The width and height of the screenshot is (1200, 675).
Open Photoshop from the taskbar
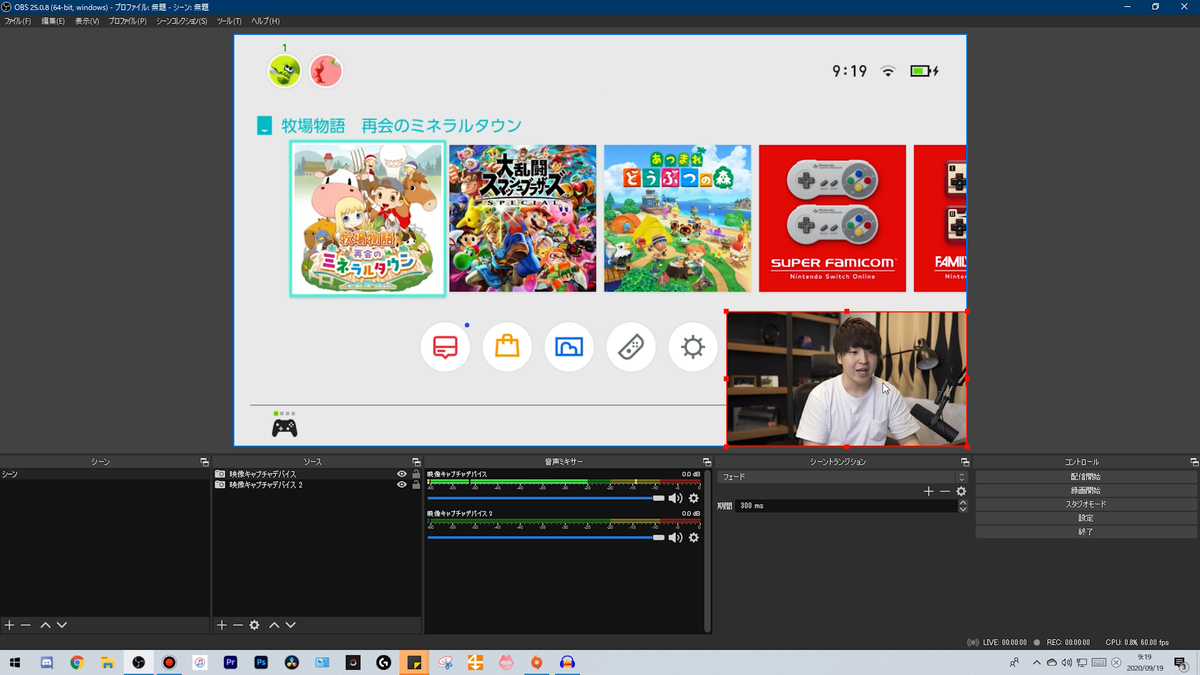click(x=261, y=662)
